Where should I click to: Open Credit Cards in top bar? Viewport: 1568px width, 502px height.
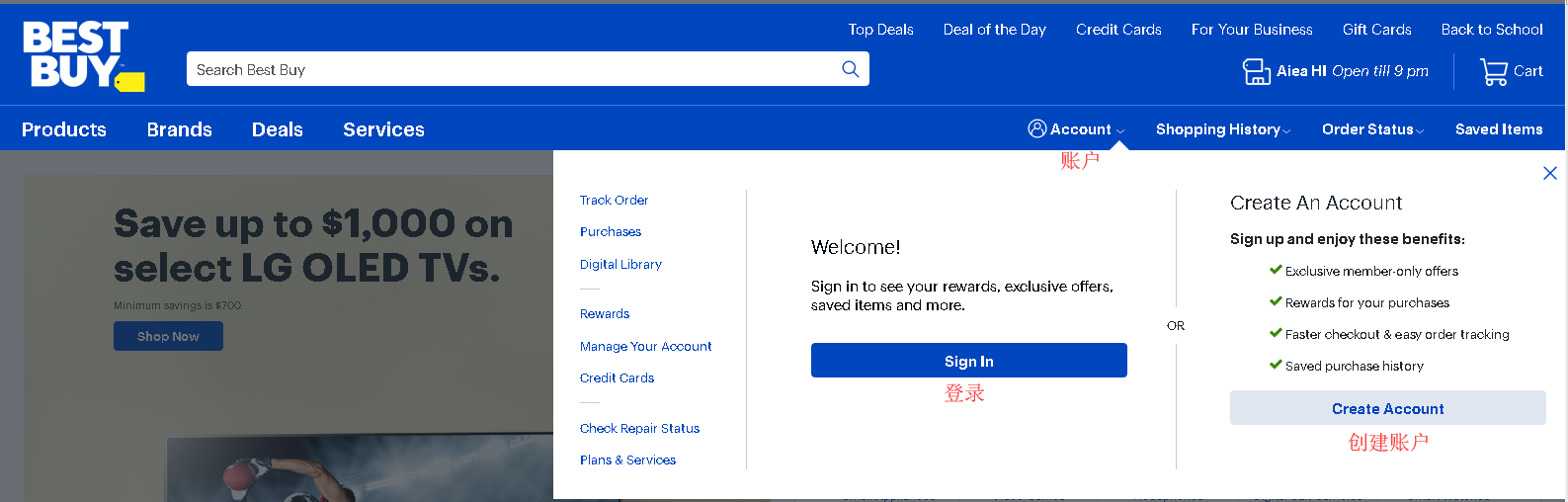point(1118,30)
